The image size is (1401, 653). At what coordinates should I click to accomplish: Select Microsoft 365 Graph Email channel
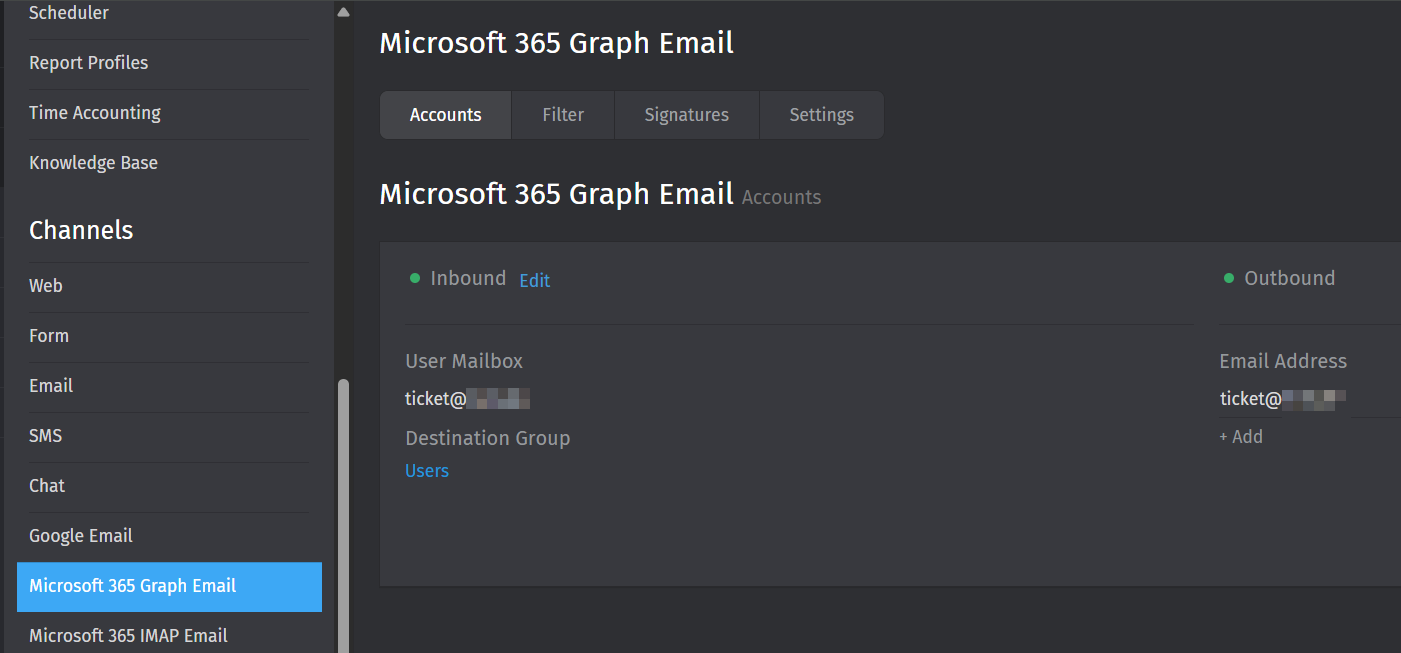point(169,587)
